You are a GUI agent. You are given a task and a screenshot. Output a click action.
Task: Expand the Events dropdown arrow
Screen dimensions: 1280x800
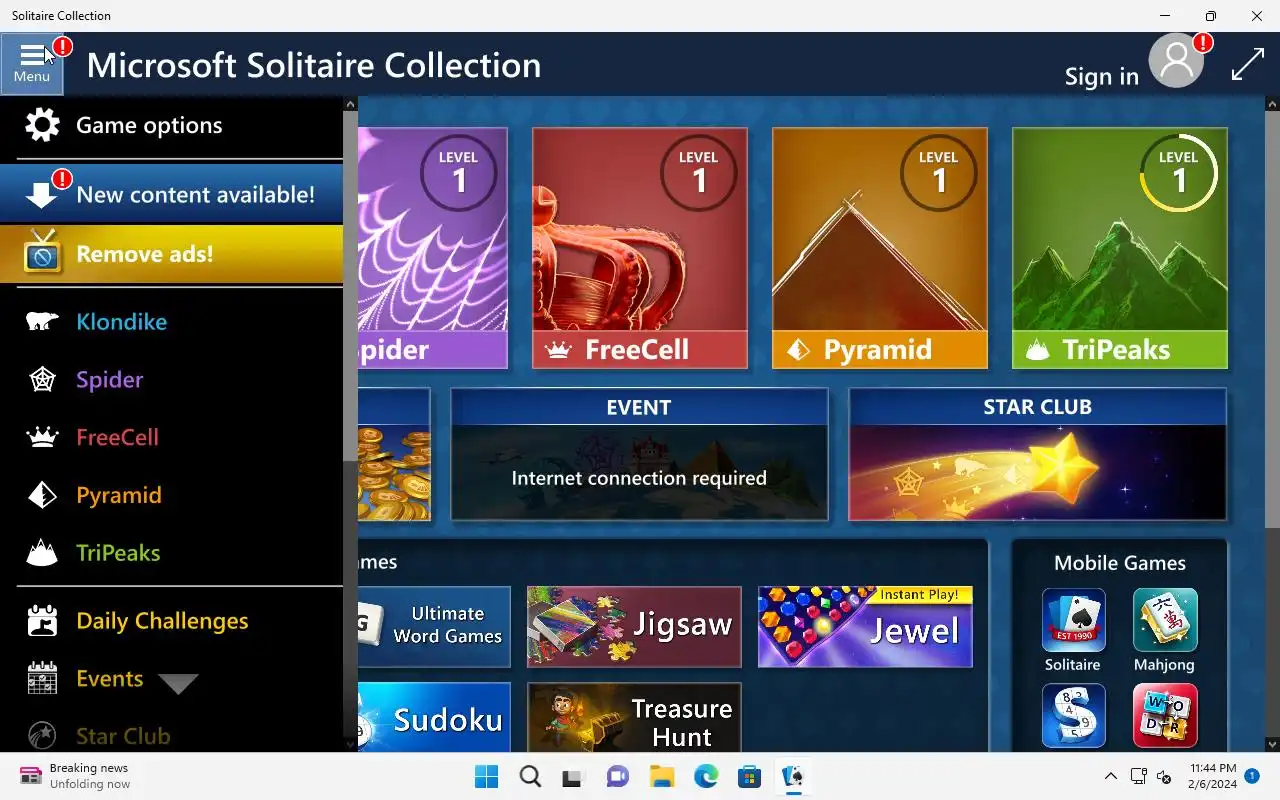tap(178, 684)
